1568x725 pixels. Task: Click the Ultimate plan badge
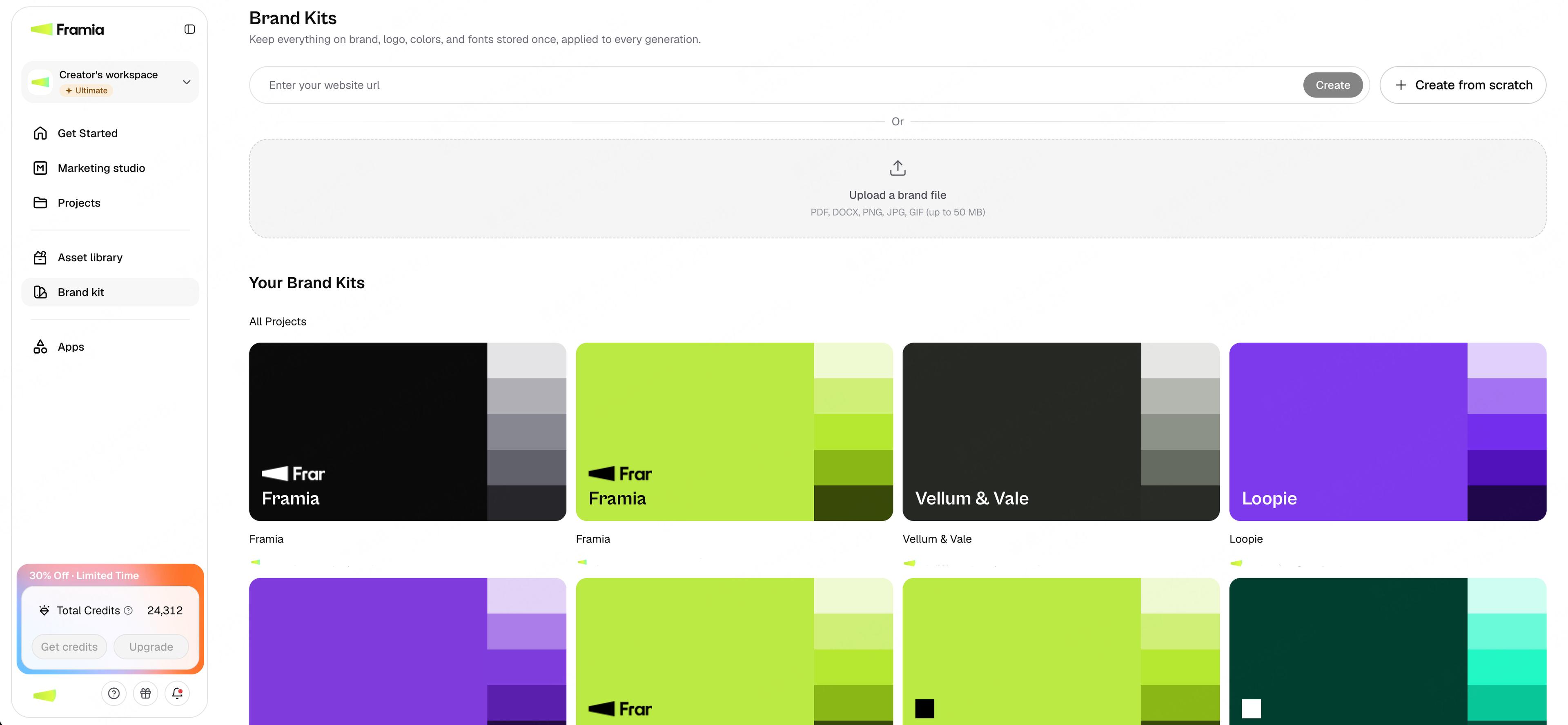[x=86, y=91]
